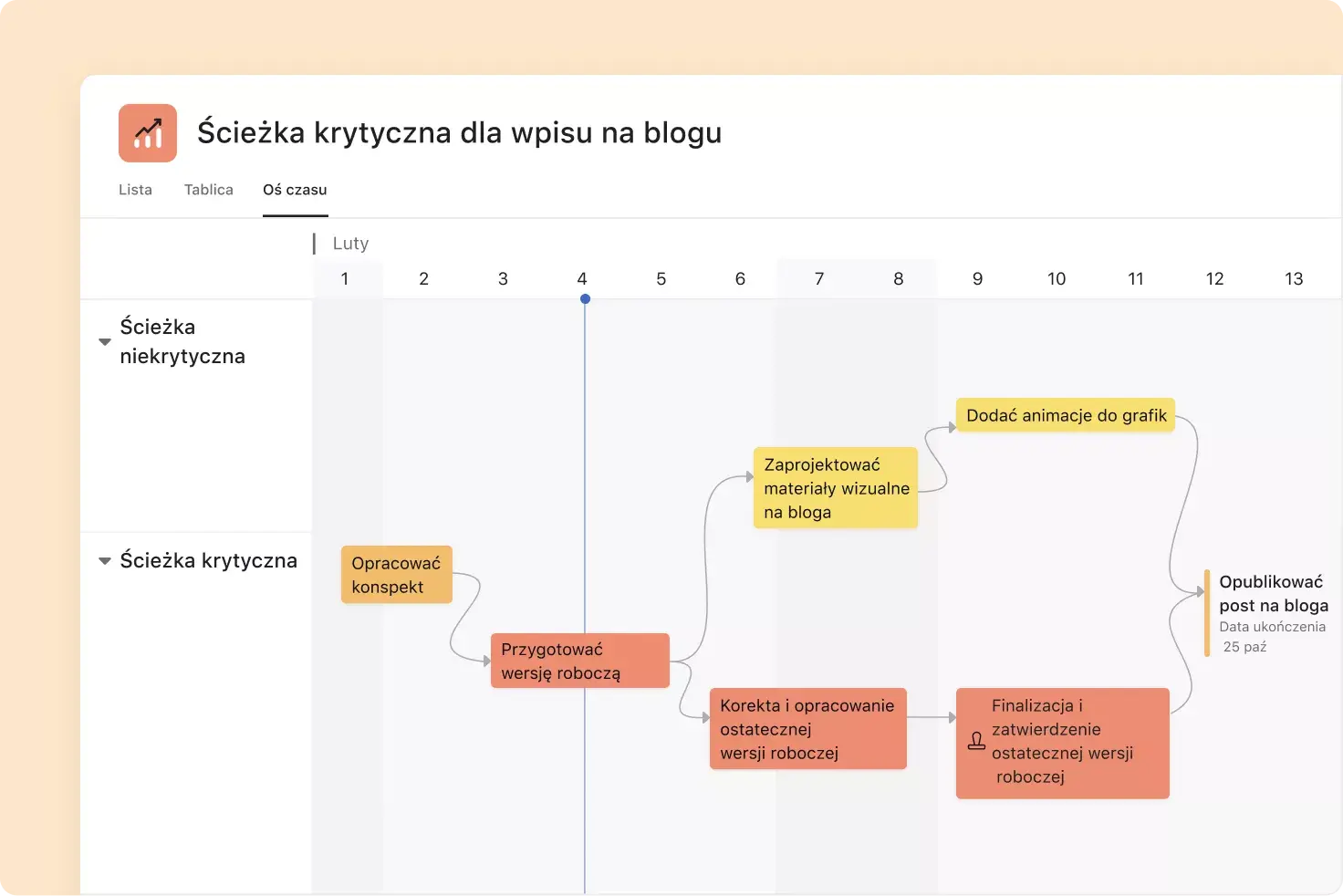The image size is (1343, 896).
Task: Click the Ścieżka krytyczna section label
Action: [209, 560]
